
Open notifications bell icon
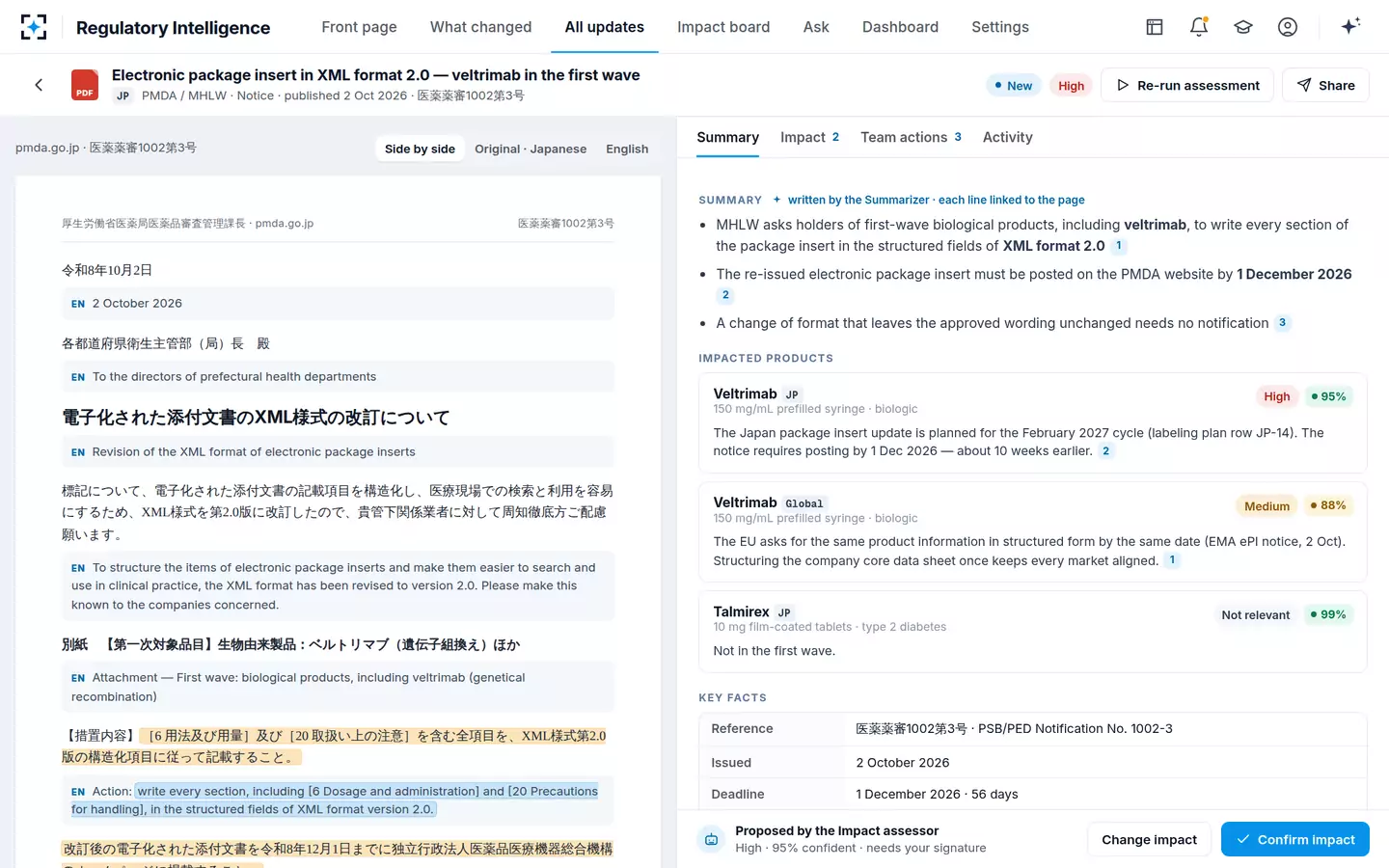pyautogui.click(x=1199, y=27)
